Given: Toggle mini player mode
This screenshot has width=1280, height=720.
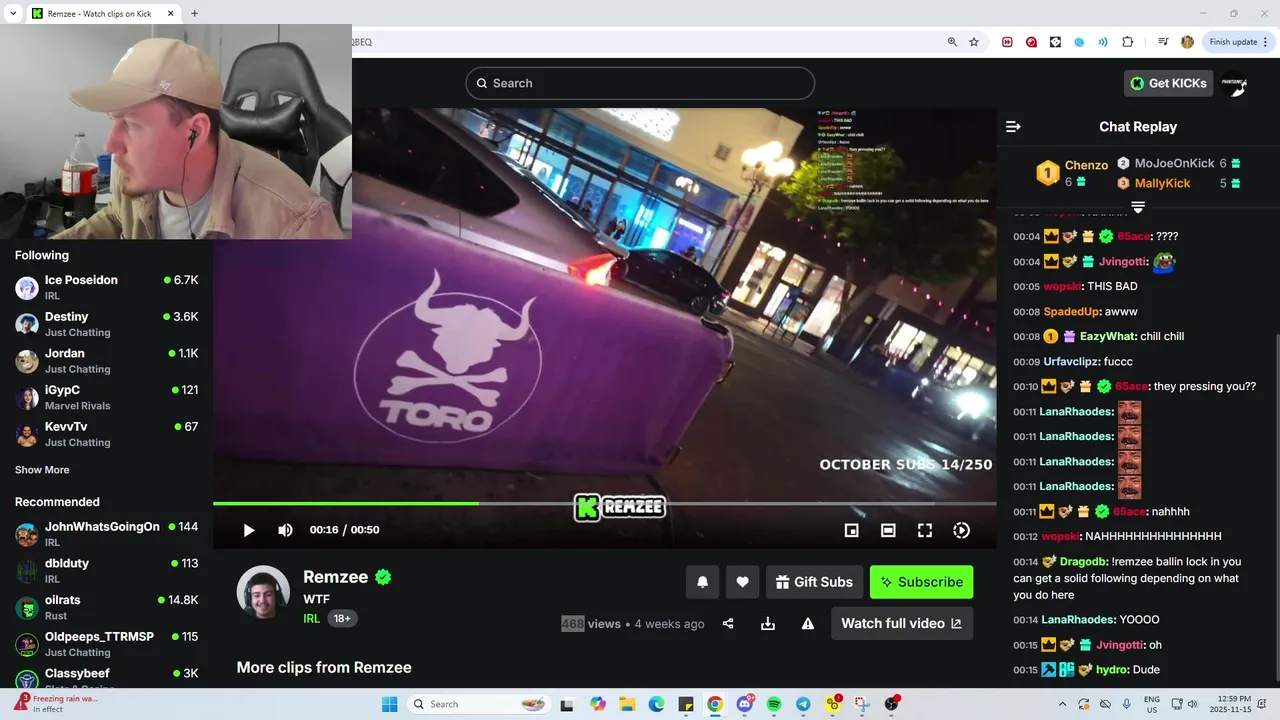Looking at the screenshot, I should [851, 530].
